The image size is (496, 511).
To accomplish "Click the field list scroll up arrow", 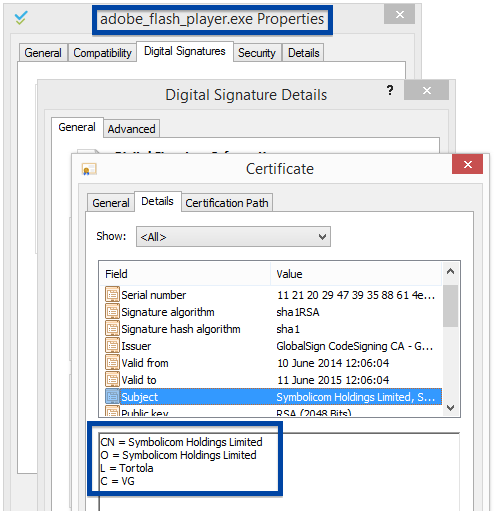I will (x=450, y=271).
